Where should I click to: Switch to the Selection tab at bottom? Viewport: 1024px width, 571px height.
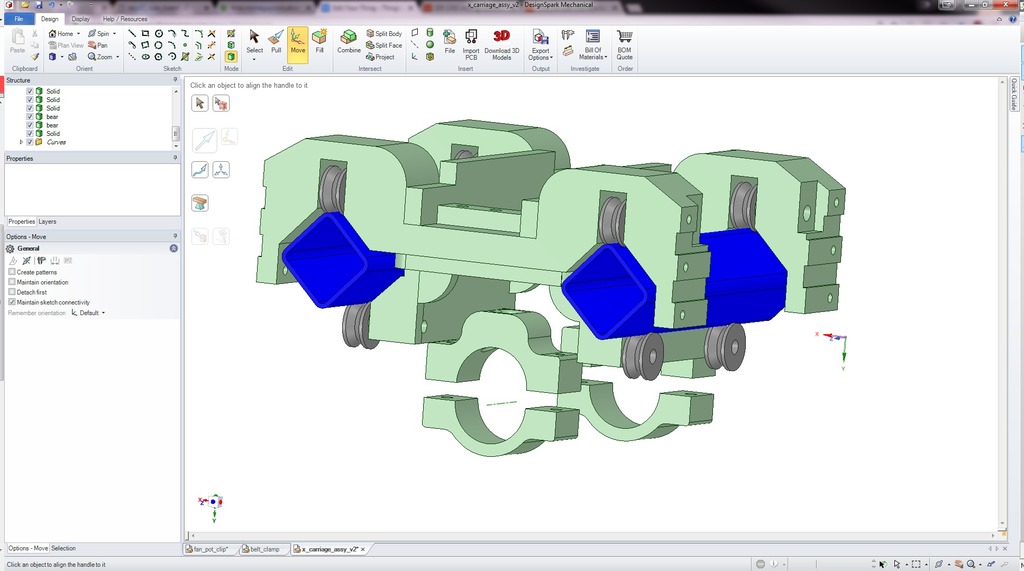[63, 548]
